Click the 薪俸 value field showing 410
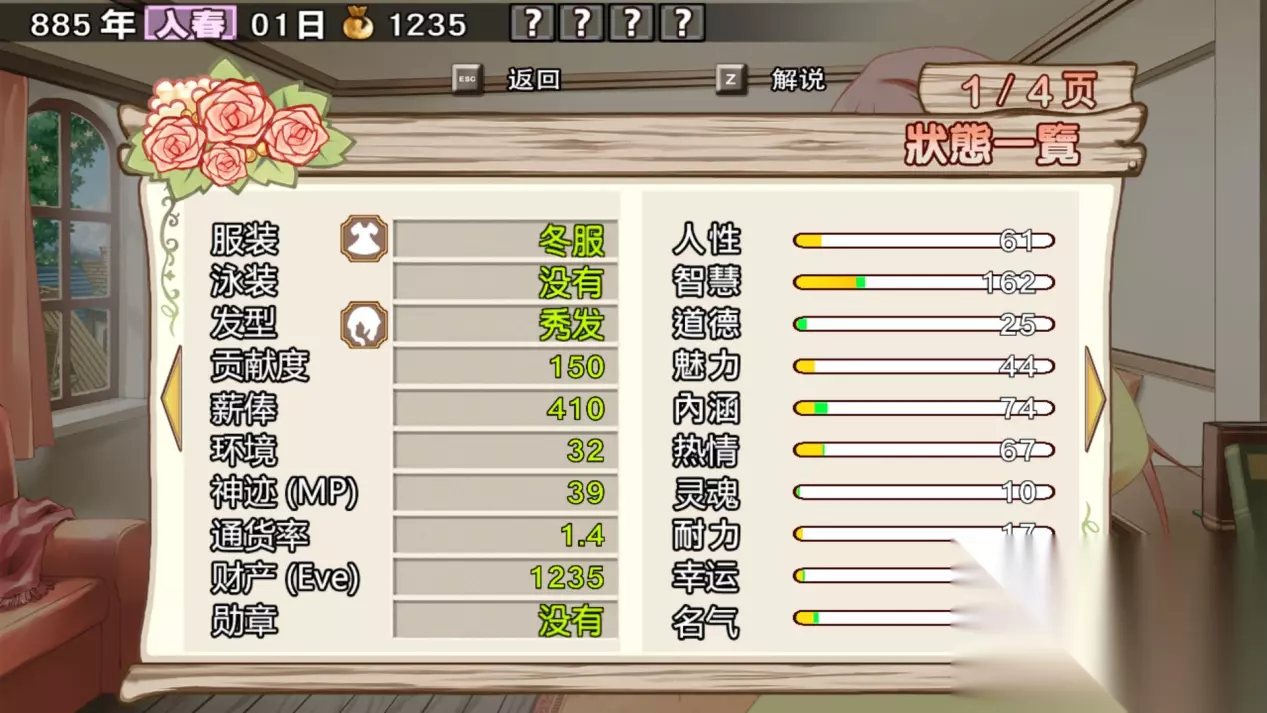 [505, 409]
